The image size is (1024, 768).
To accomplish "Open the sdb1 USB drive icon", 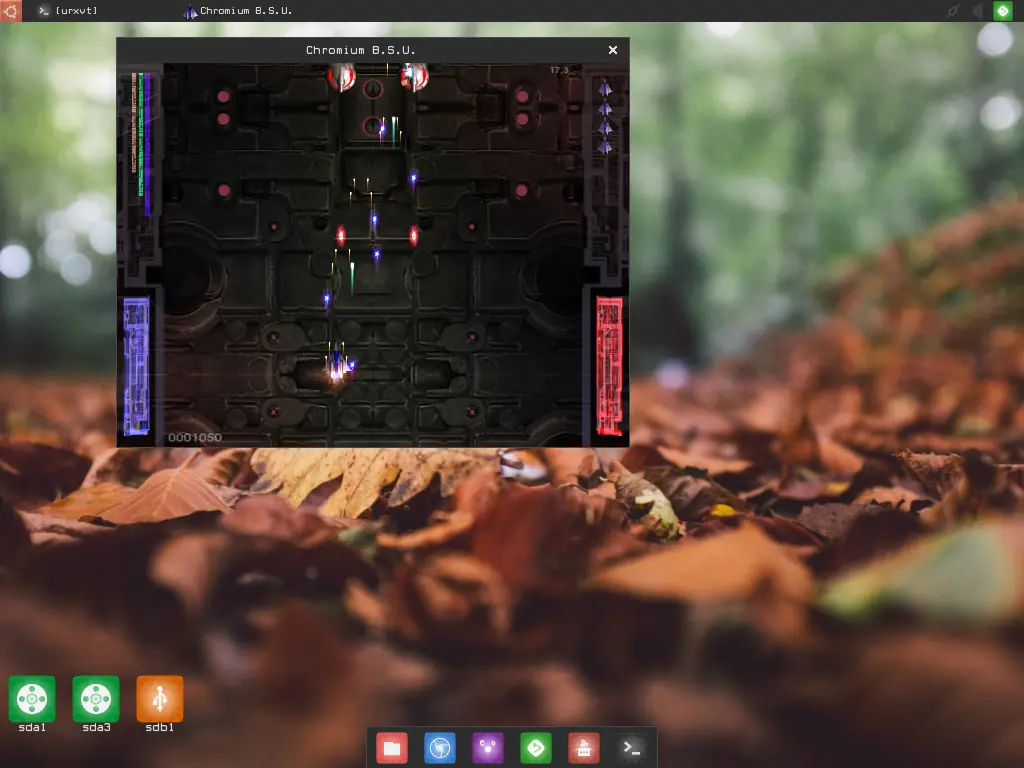I will 160,699.
